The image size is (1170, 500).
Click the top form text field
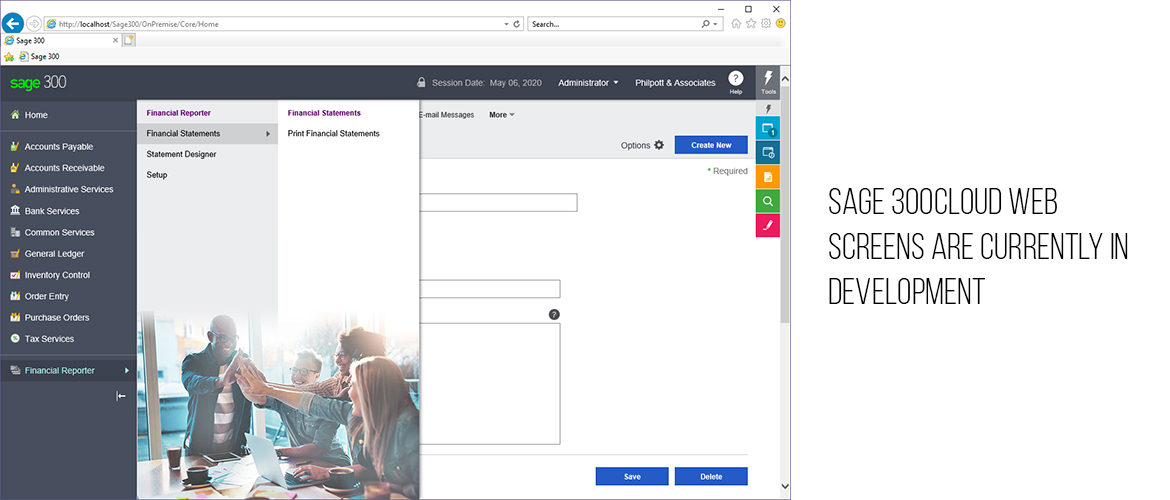pos(498,202)
